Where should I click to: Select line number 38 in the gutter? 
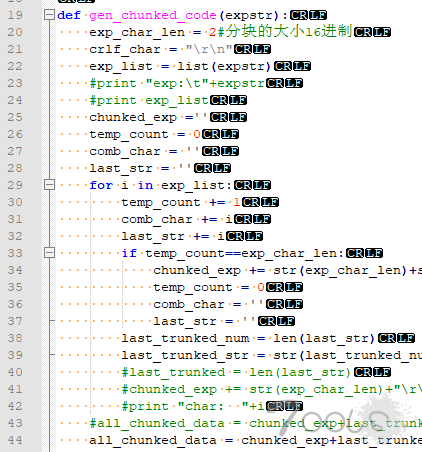(x=15, y=338)
